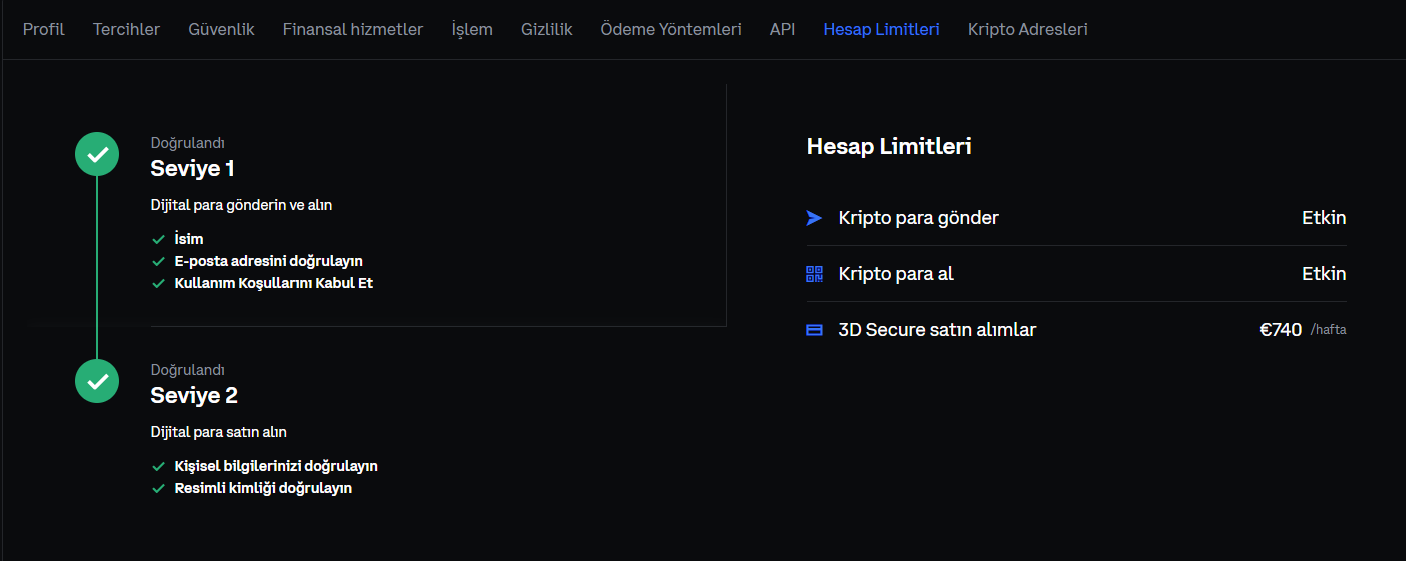Open the Gizlilik tab

coord(546,29)
